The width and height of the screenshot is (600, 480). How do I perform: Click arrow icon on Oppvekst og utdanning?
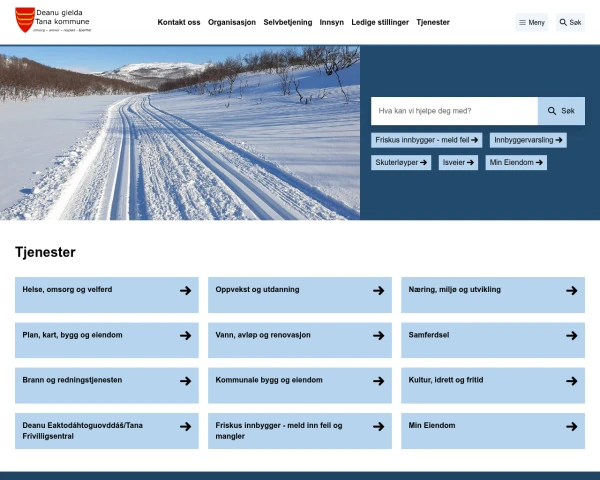(379, 291)
